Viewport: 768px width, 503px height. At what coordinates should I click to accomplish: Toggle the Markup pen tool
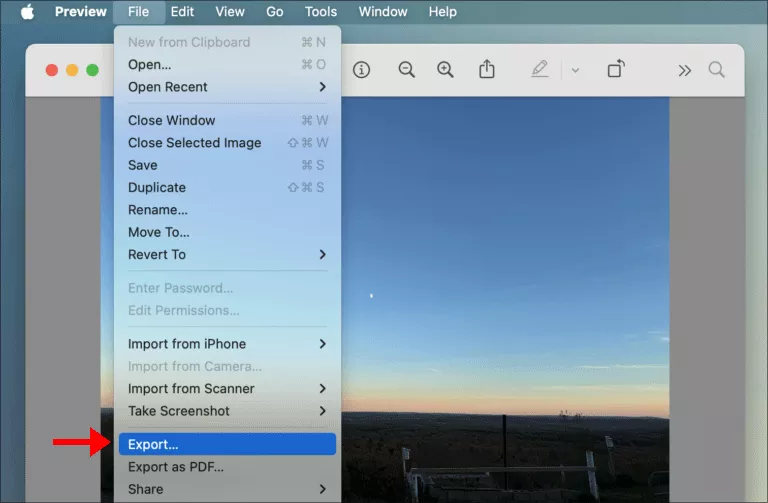click(540, 69)
